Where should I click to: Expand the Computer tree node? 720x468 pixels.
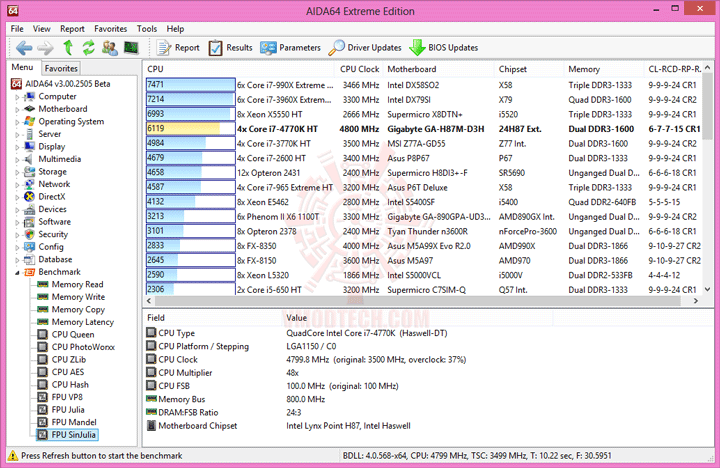click(x=17, y=97)
